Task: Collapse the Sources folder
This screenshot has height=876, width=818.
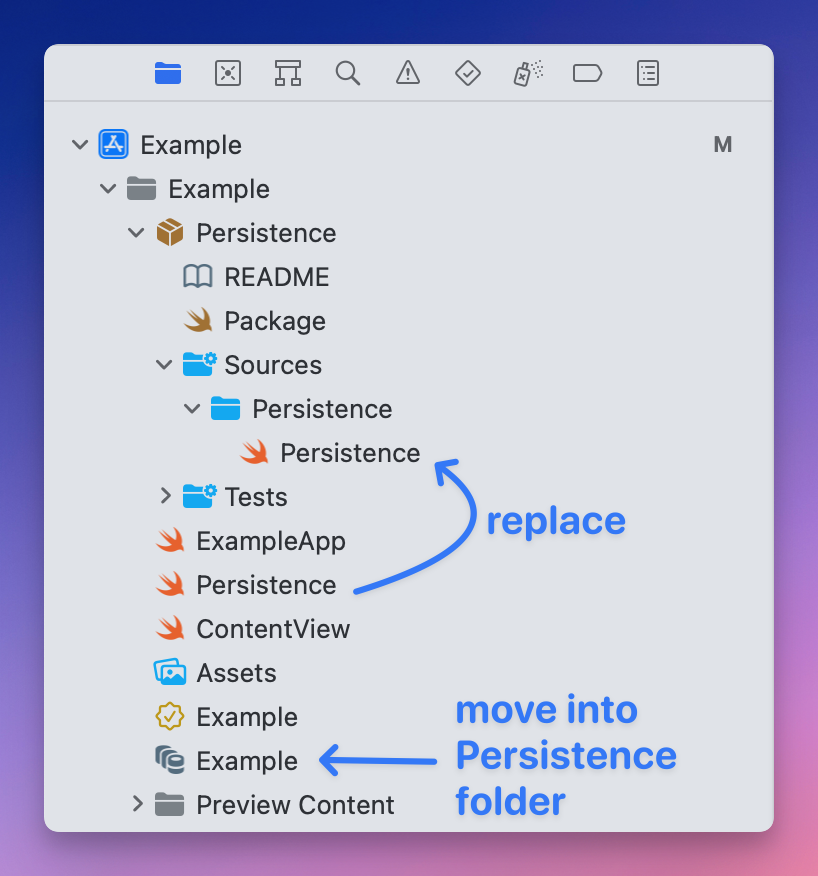Action: [x=164, y=365]
